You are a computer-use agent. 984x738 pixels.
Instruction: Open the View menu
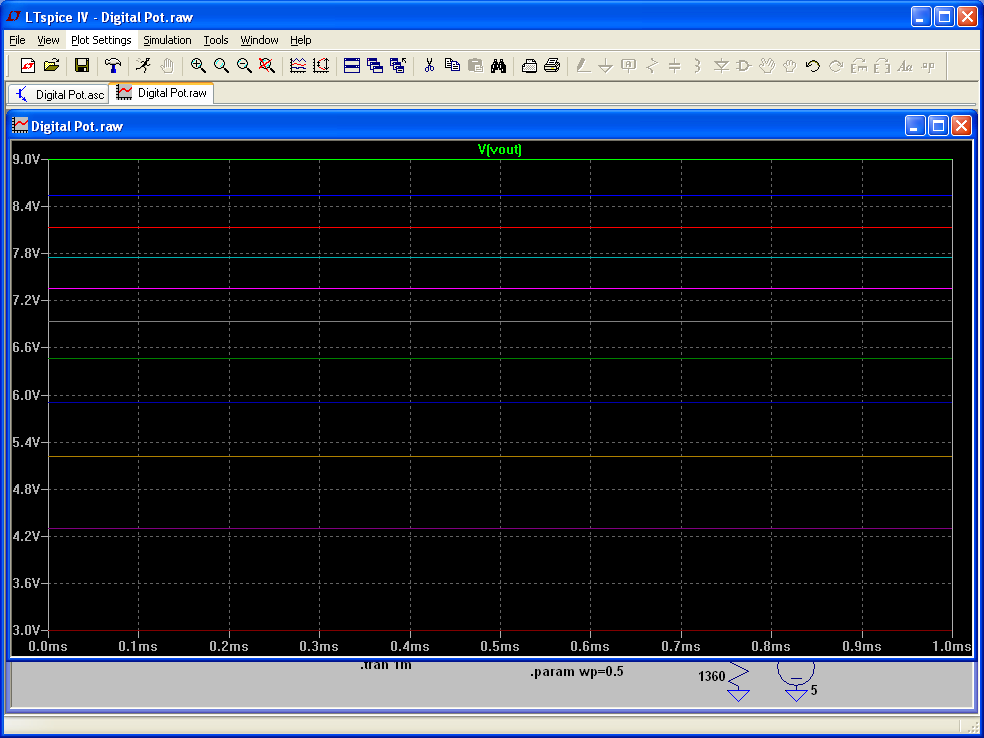pos(48,40)
